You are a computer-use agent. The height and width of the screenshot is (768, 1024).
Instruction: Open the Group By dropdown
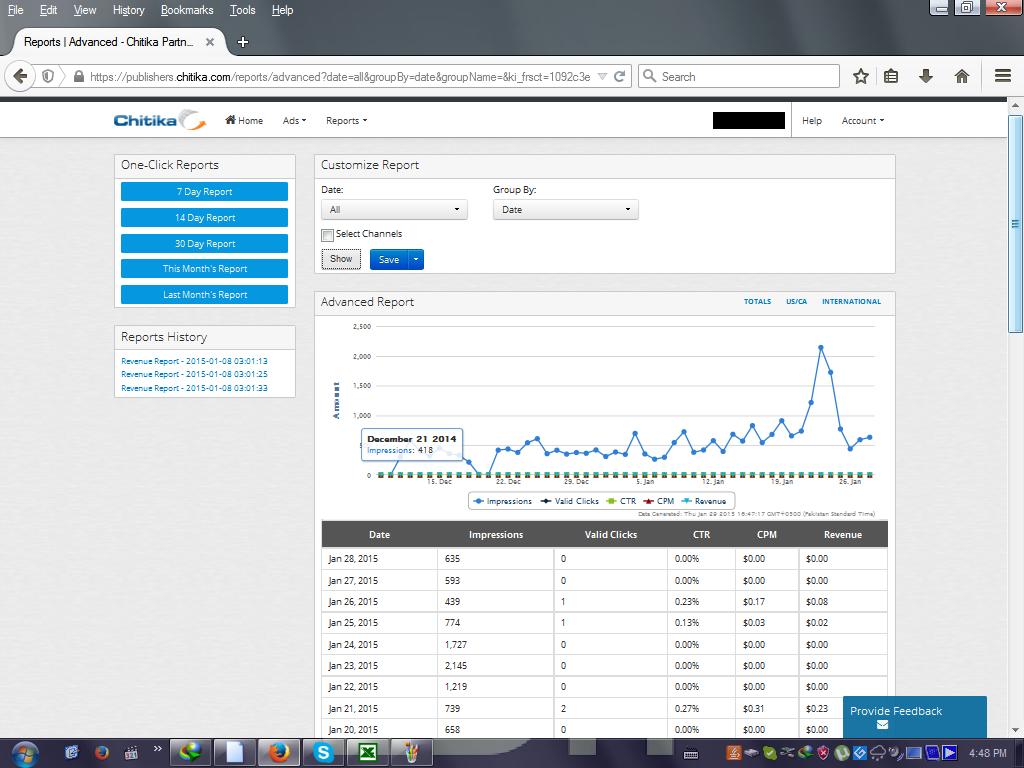tap(566, 210)
